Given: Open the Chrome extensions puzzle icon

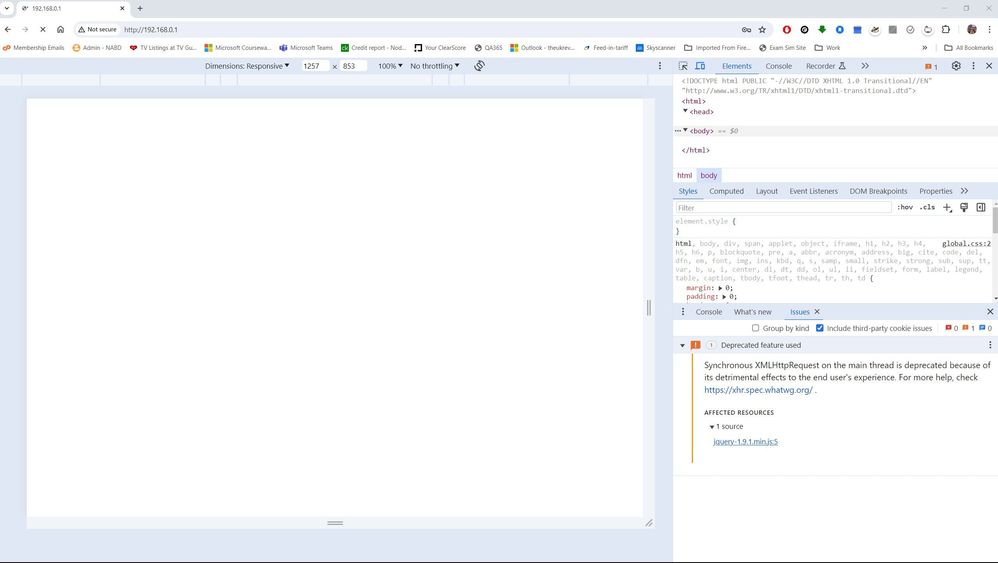Looking at the screenshot, I should click(x=946, y=29).
